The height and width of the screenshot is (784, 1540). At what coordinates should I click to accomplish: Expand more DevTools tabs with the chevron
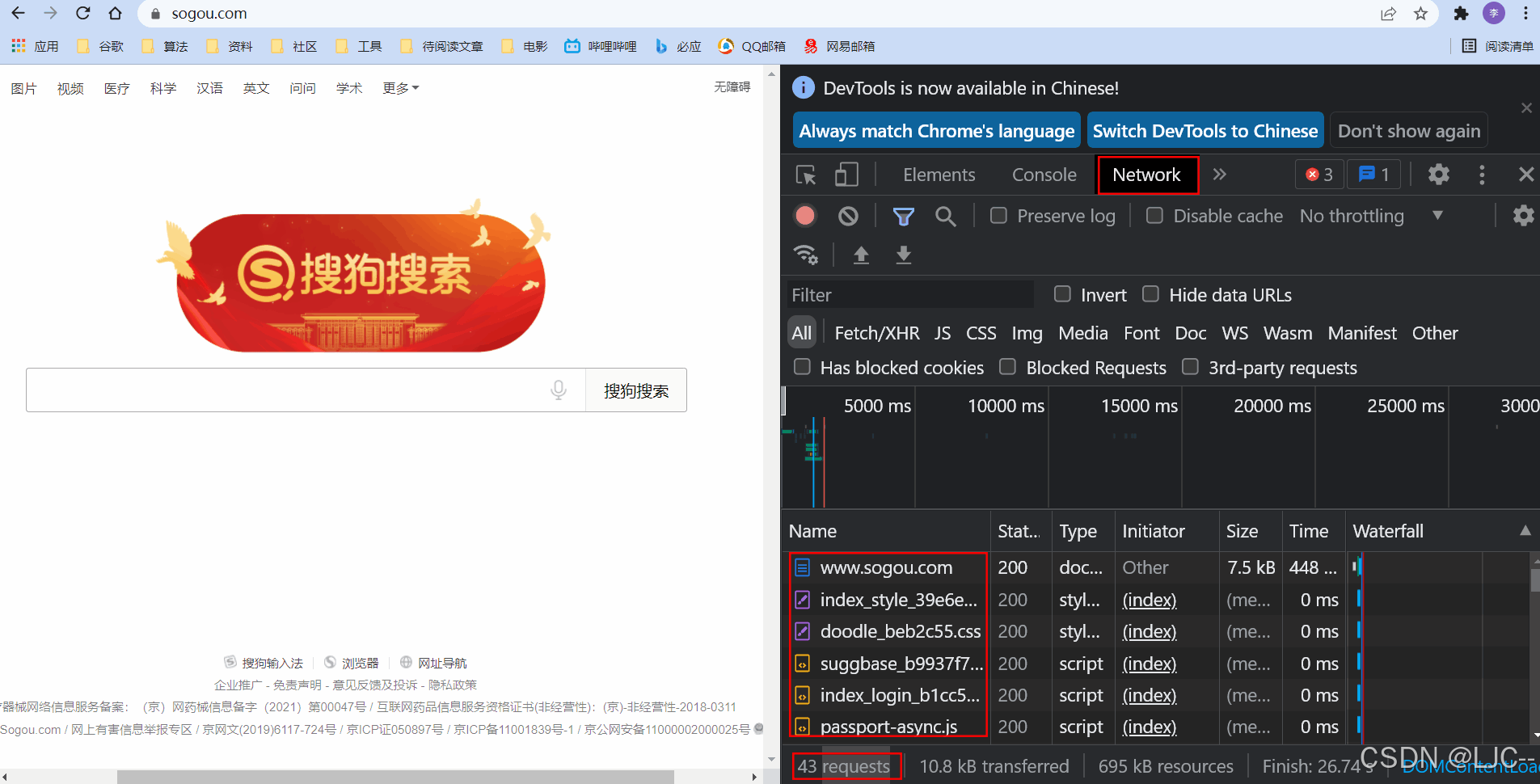[1219, 175]
